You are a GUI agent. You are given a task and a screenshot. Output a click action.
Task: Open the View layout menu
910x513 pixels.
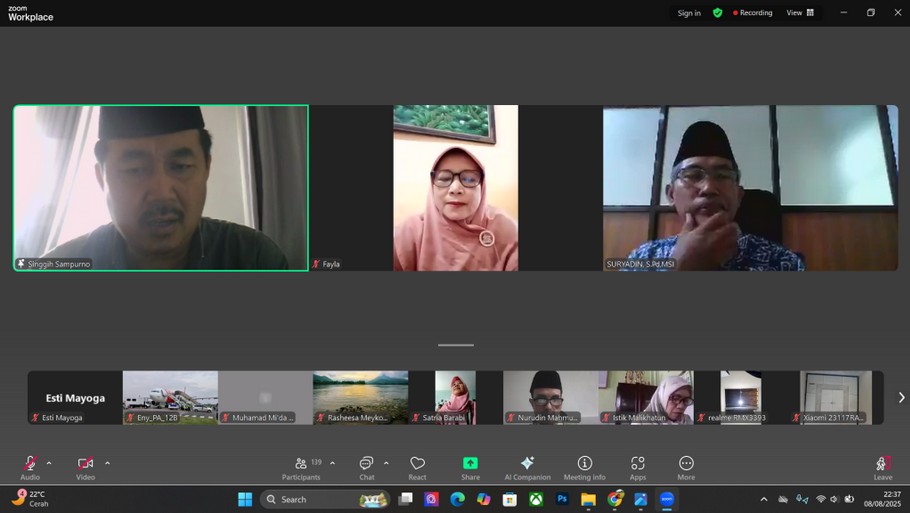click(x=800, y=13)
